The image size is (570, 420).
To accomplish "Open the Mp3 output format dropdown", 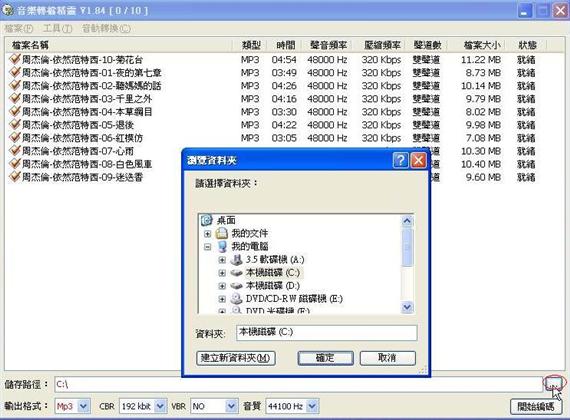I will click(x=84, y=406).
